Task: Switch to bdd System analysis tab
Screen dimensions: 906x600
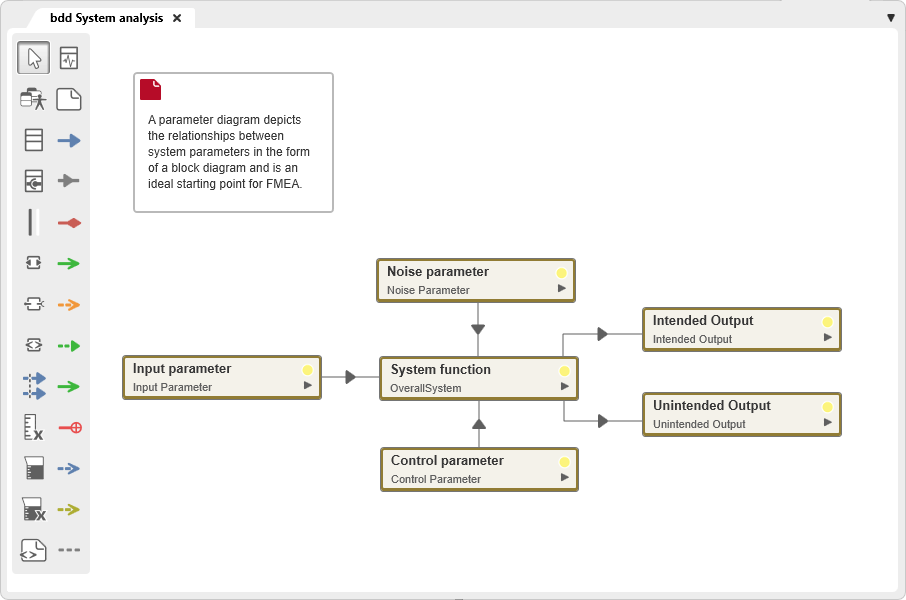Action: tap(106, 18)
